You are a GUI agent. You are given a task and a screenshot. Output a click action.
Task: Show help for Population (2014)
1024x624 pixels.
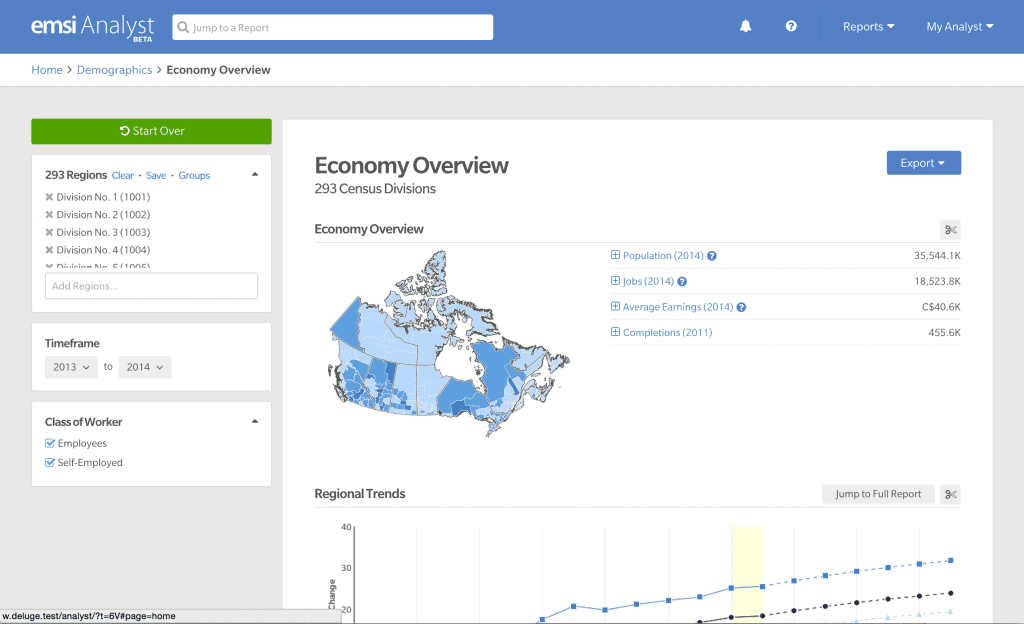(712, 256)
